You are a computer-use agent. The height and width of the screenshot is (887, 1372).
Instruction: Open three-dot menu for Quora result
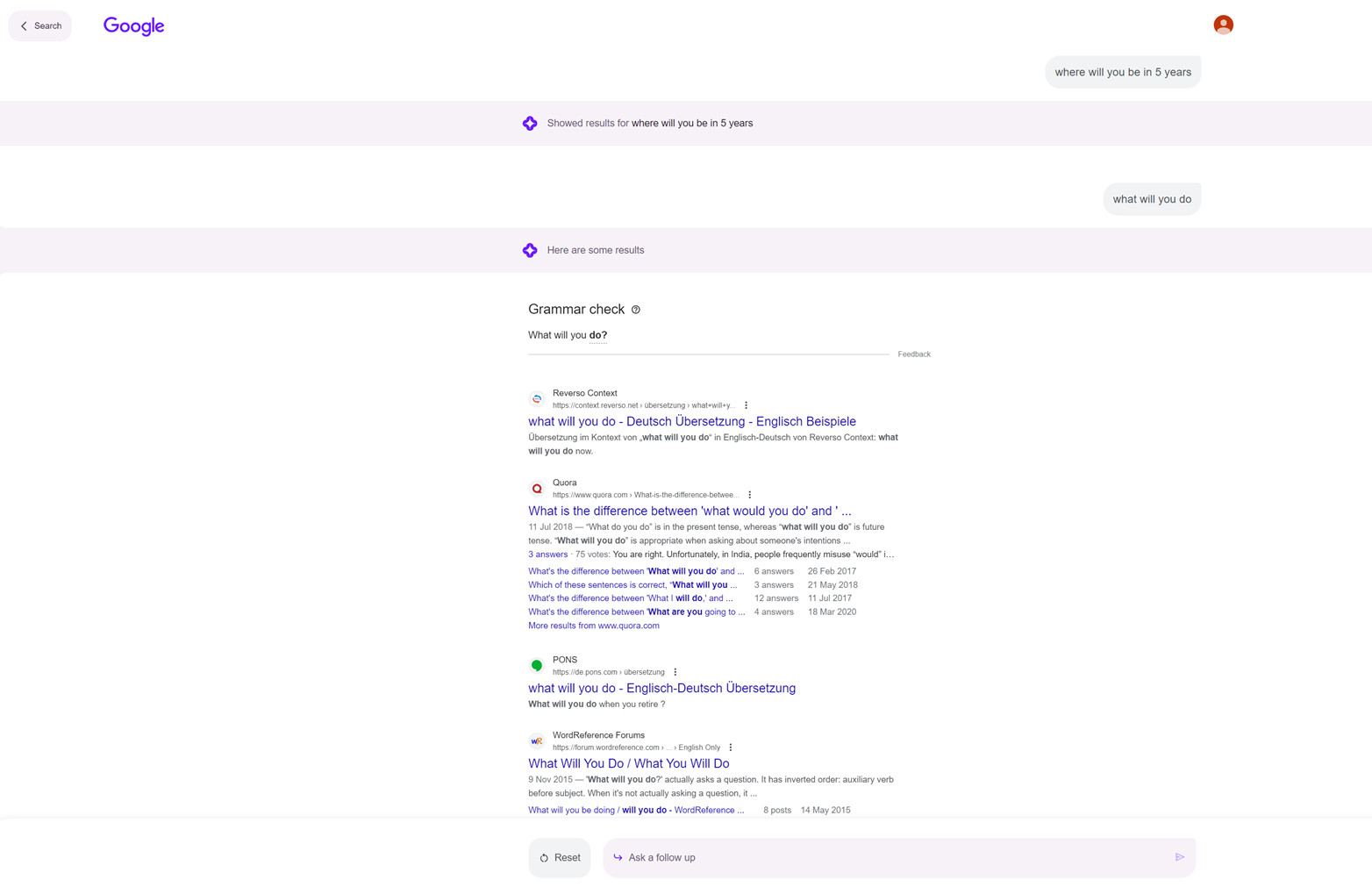click(751, 494)
